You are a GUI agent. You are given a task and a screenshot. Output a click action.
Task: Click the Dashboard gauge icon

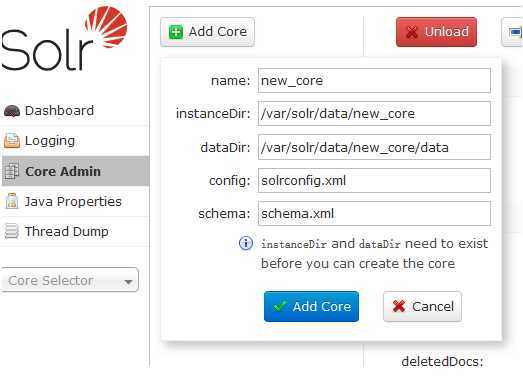(x=12, y=111)
